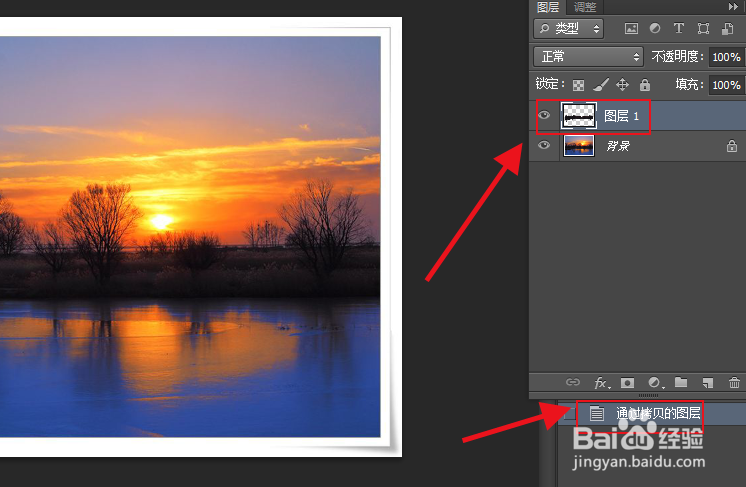Add a layer mask

point(628,382)
